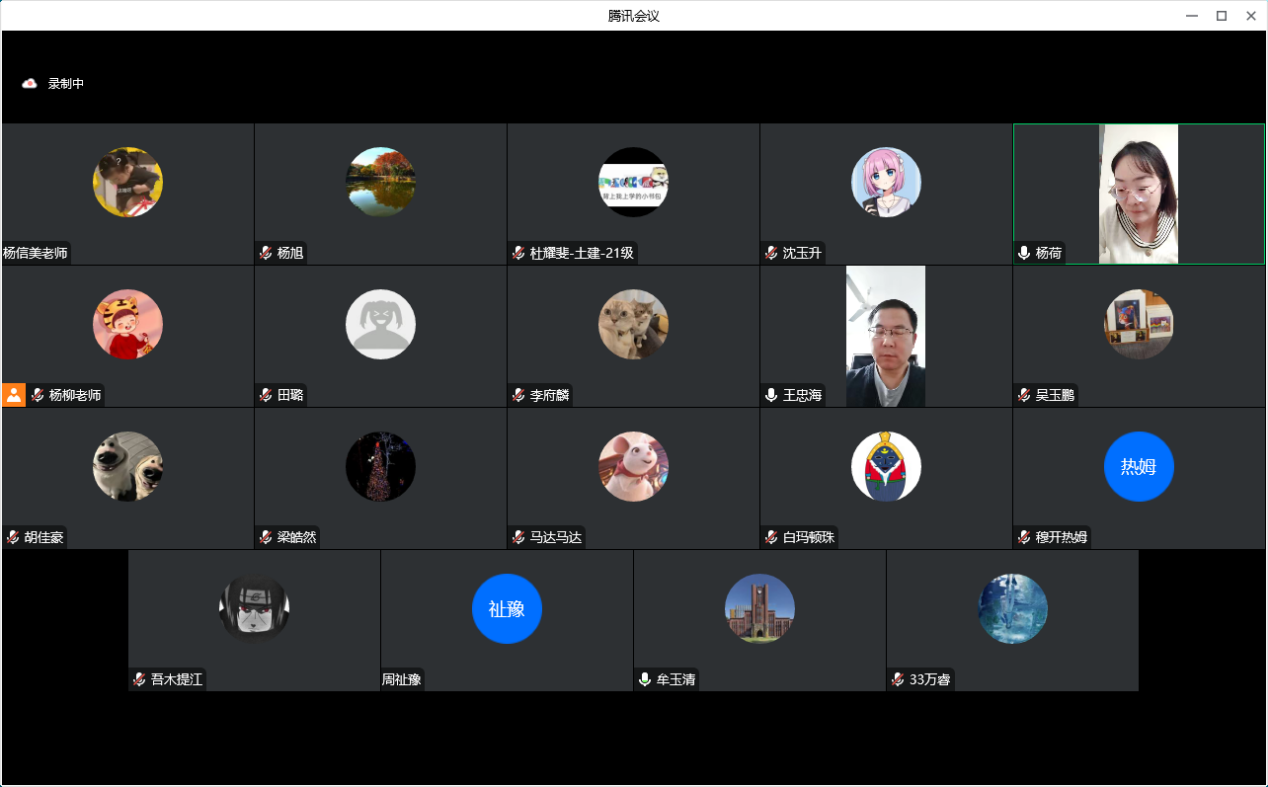Click the blue 祉豫 avatar circle
Viewport: 1268px width, 787px height.
click(507, 608)
